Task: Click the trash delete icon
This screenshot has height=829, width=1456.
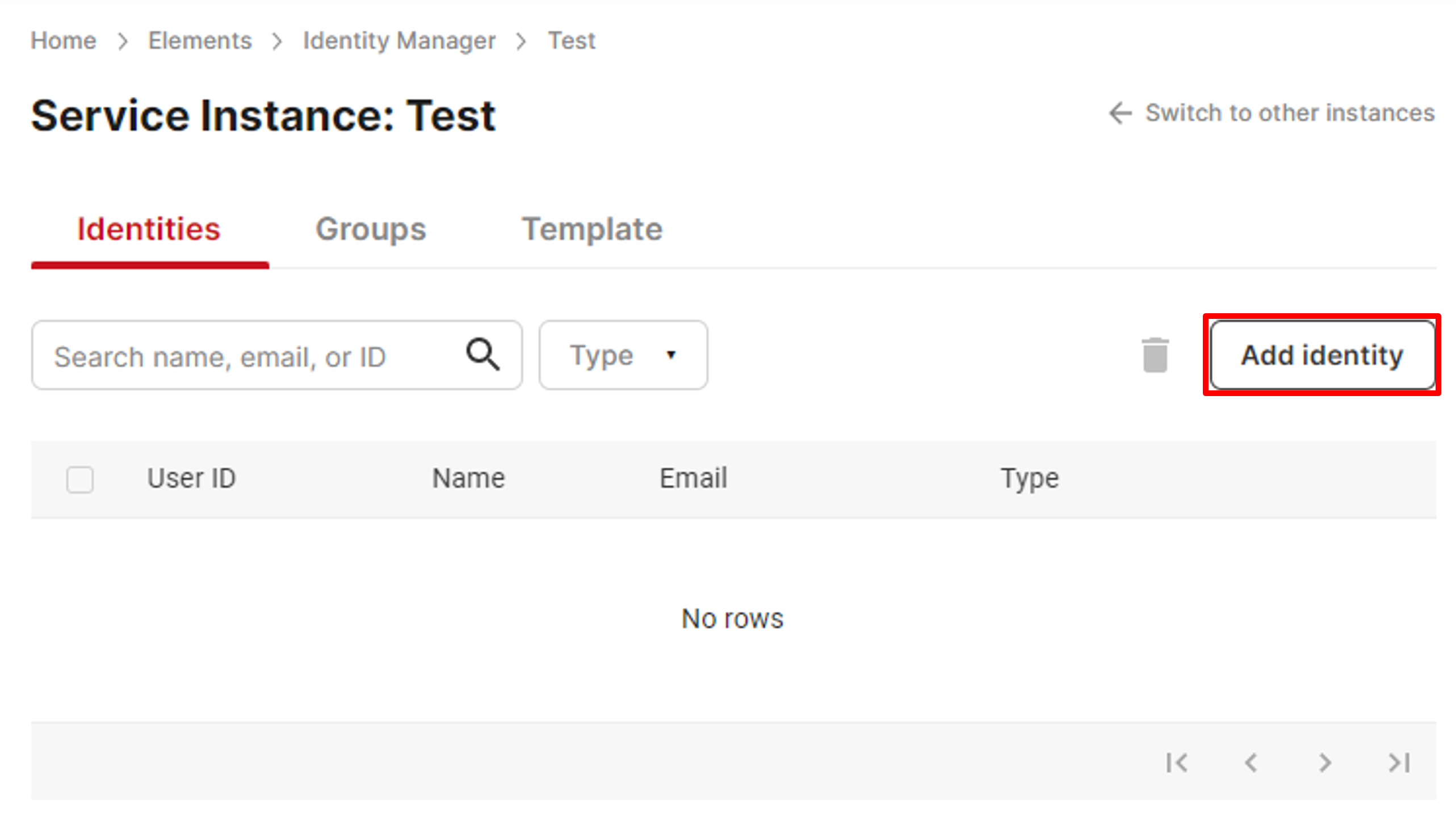Action: (x=1155, y=355)
